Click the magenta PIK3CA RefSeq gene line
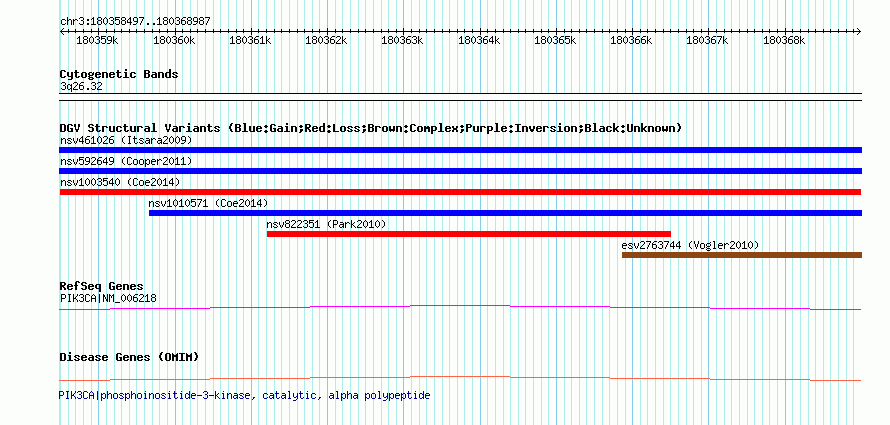The width and height of the screenshot is (890, 425). [460, 307]
